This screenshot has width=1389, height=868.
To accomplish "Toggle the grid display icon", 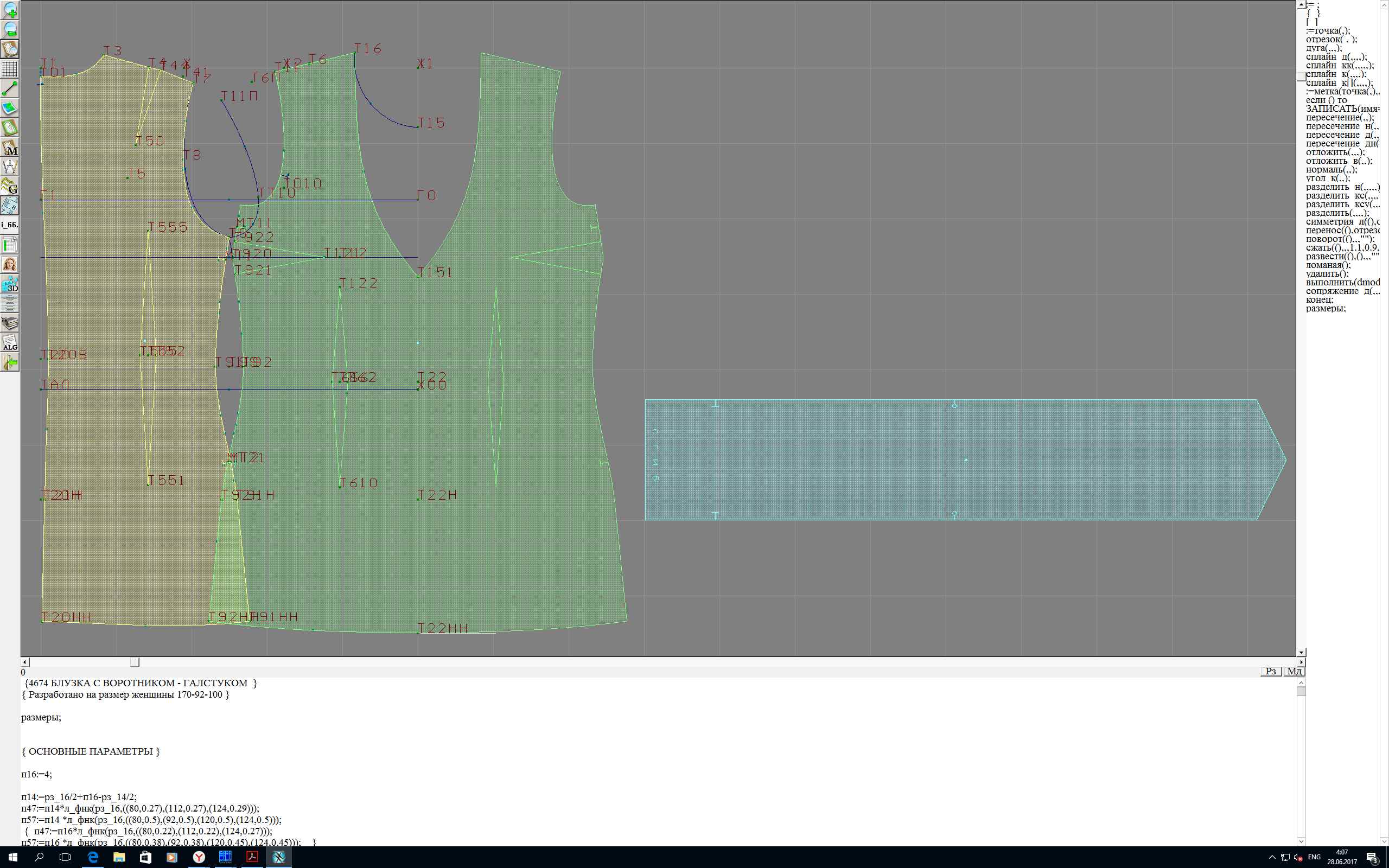I will tap(10, 69).
